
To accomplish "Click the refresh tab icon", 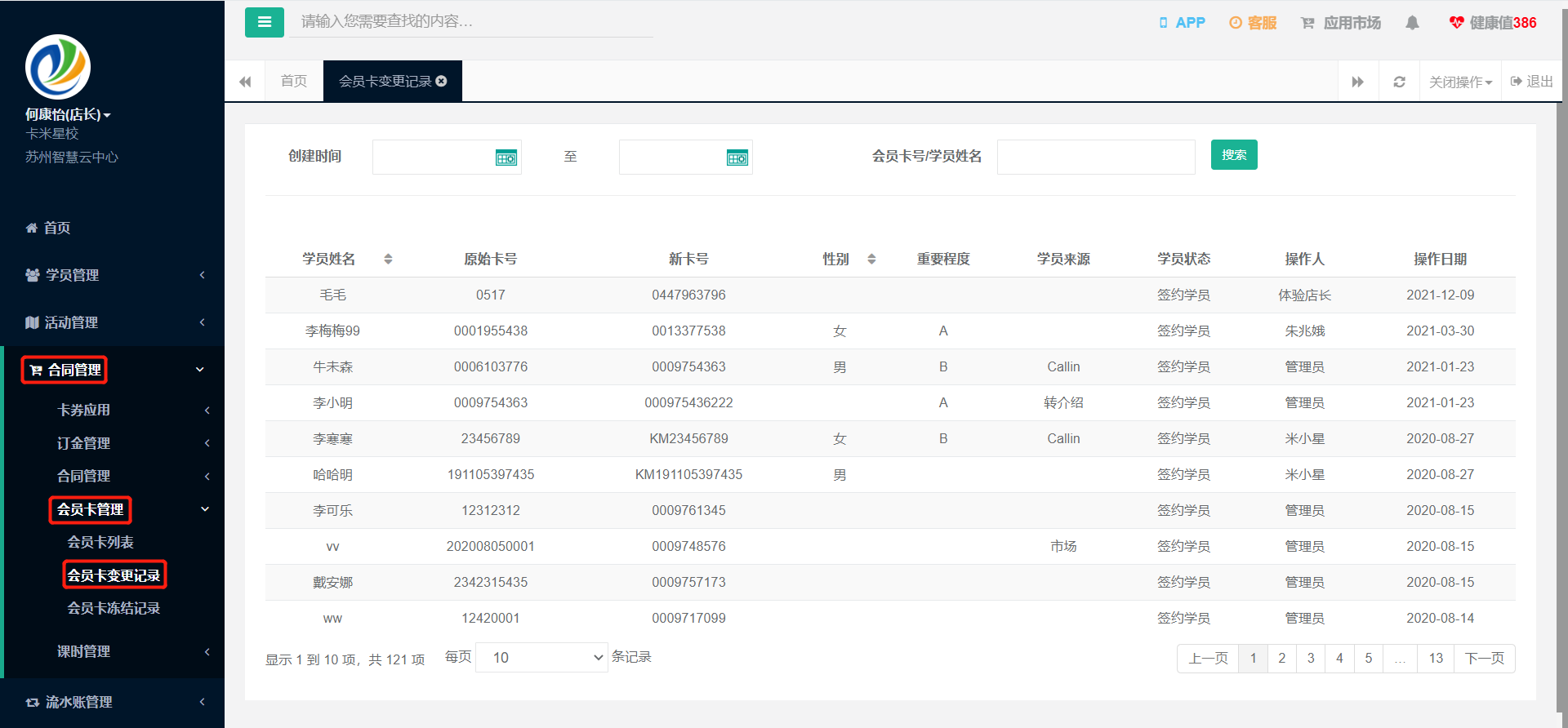I will click(1399, 82).
